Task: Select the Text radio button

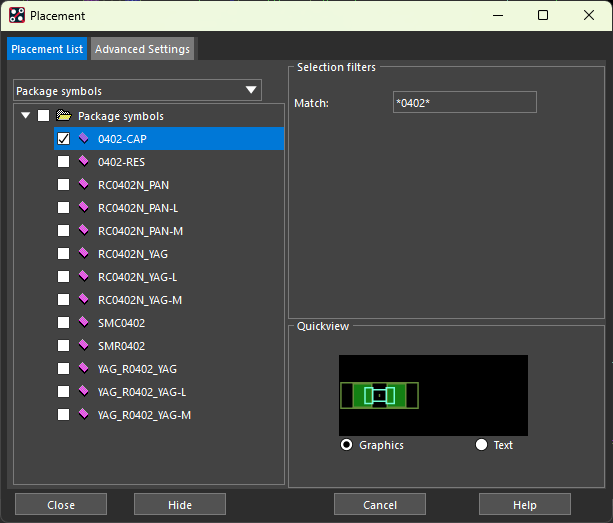Action: 481,445
